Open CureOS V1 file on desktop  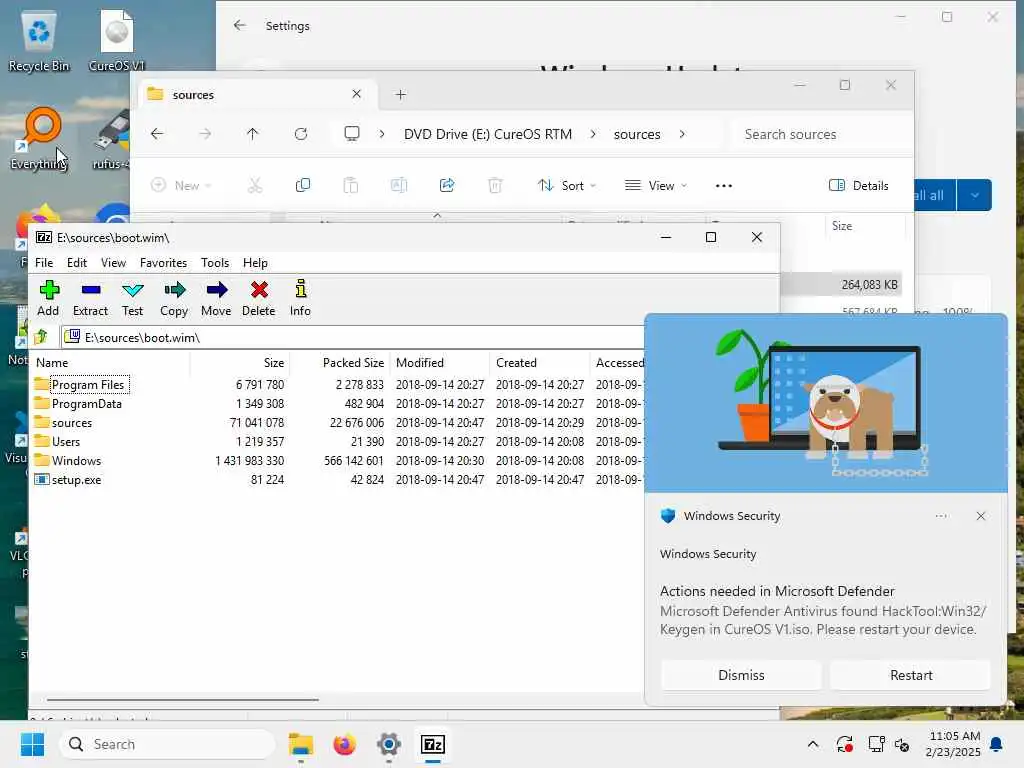click(x=117, y=42)
